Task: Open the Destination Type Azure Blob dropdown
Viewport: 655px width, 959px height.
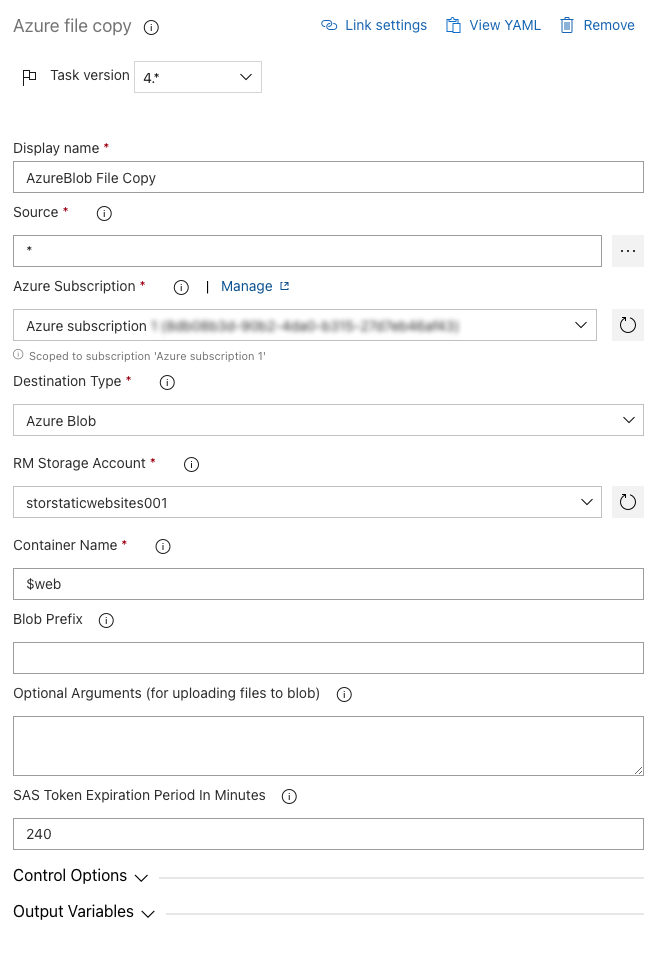Action: pyautogui.click(x=327, y=421)
